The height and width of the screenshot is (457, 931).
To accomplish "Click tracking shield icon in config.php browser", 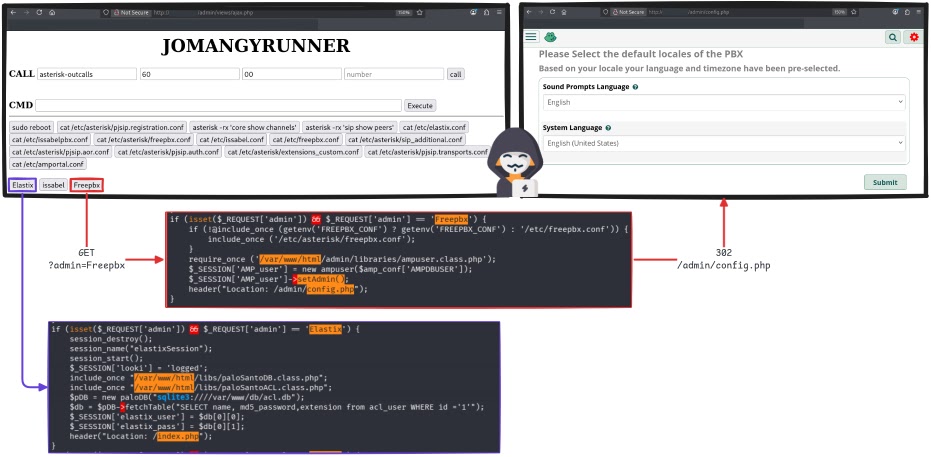I will click(606, 12).
